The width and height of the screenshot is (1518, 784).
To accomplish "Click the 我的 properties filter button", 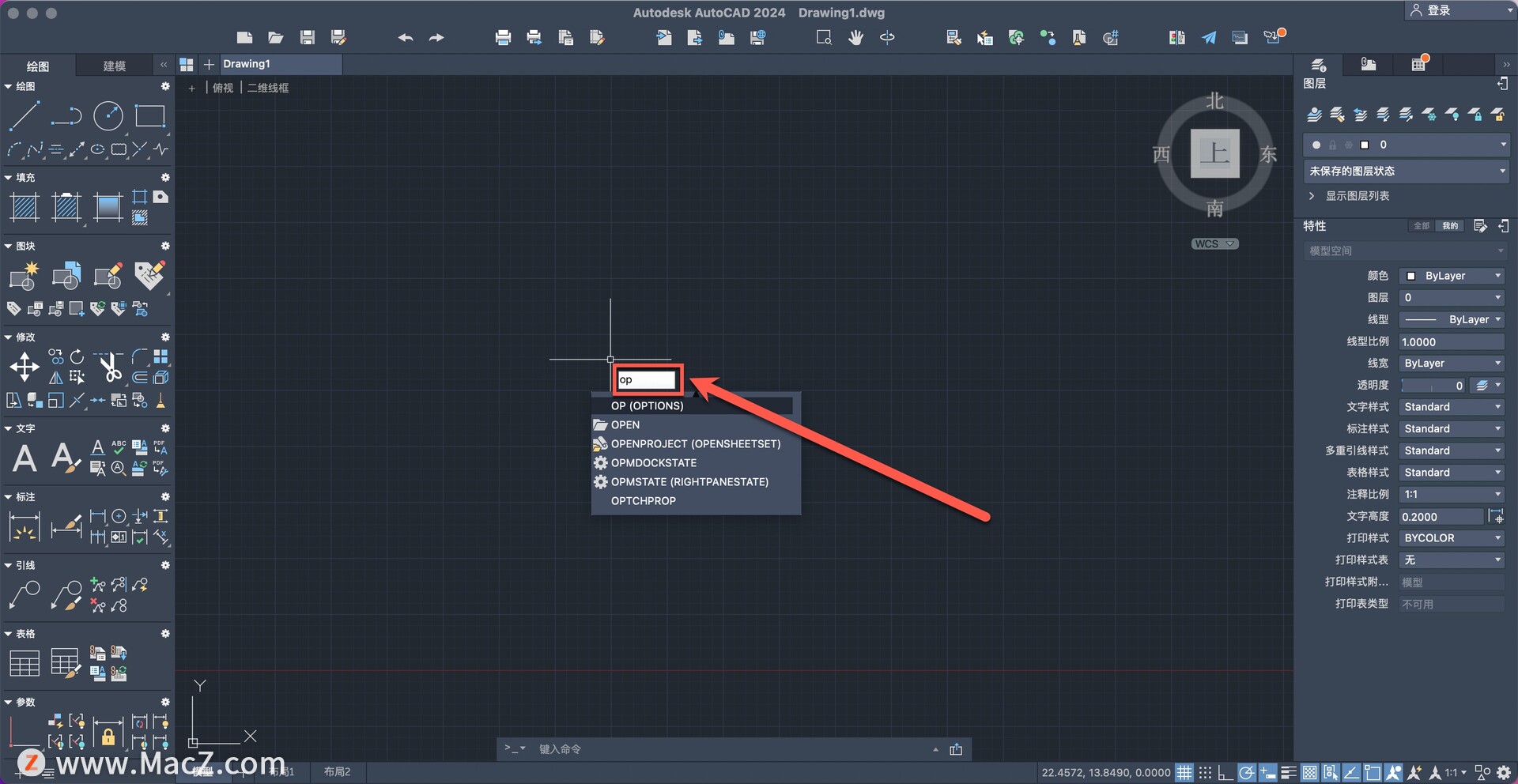I will coord(1450,226).
